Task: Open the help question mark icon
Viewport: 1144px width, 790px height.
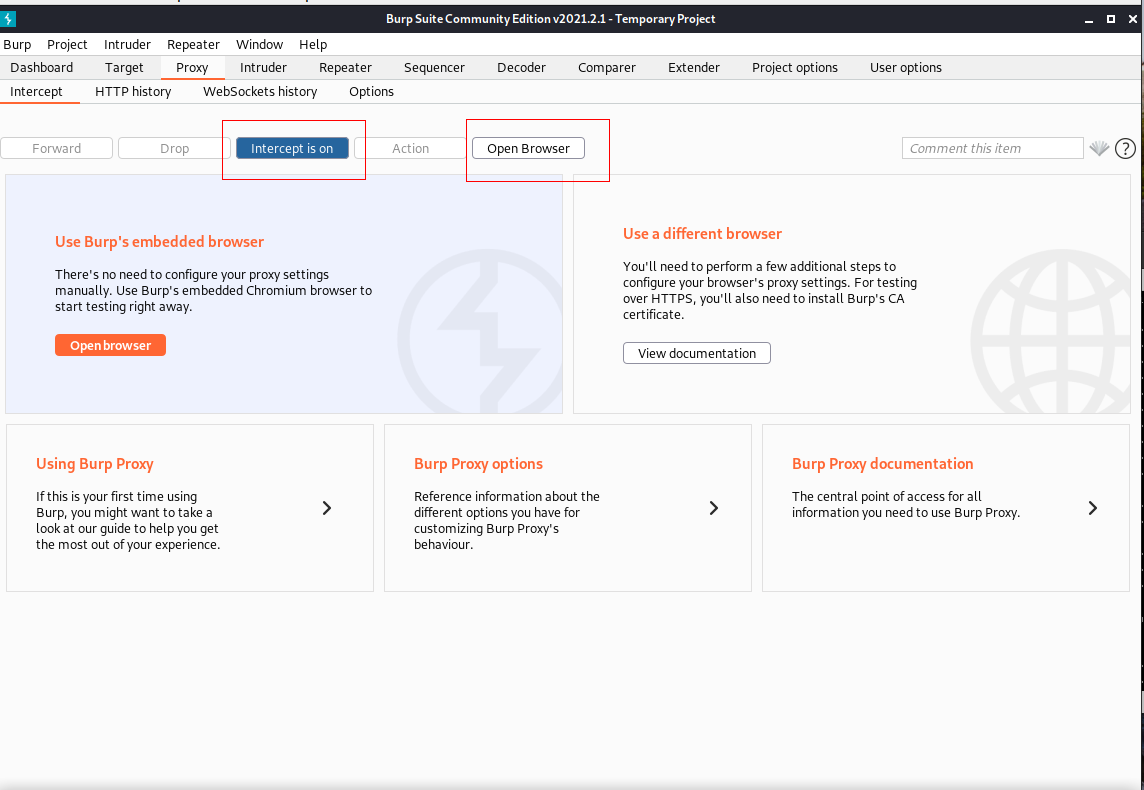Action: [x=1125, y=148]
